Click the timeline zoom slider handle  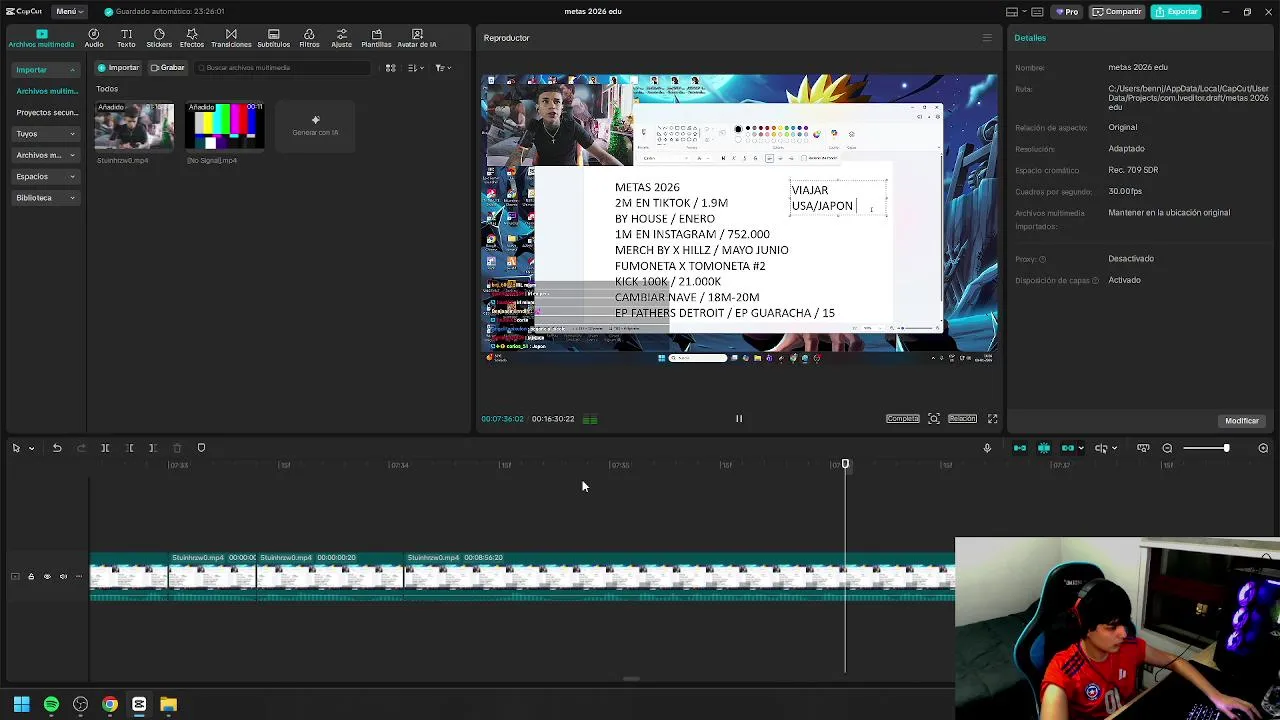pyautogui.click(x=1226, y=448)
